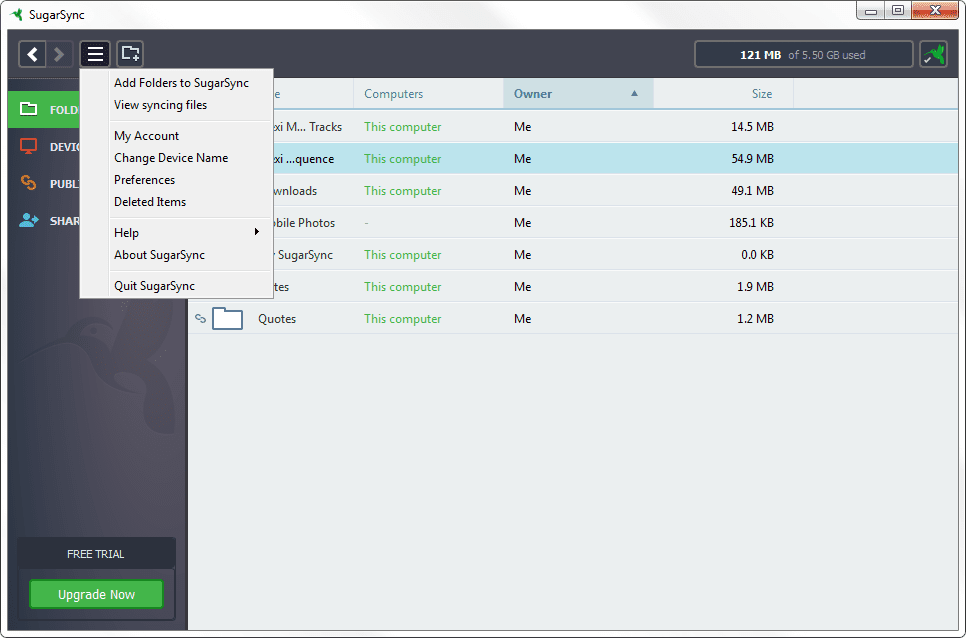Click This computer in the 49.1 MB row
966x638 pixels.
pos(402,191)
